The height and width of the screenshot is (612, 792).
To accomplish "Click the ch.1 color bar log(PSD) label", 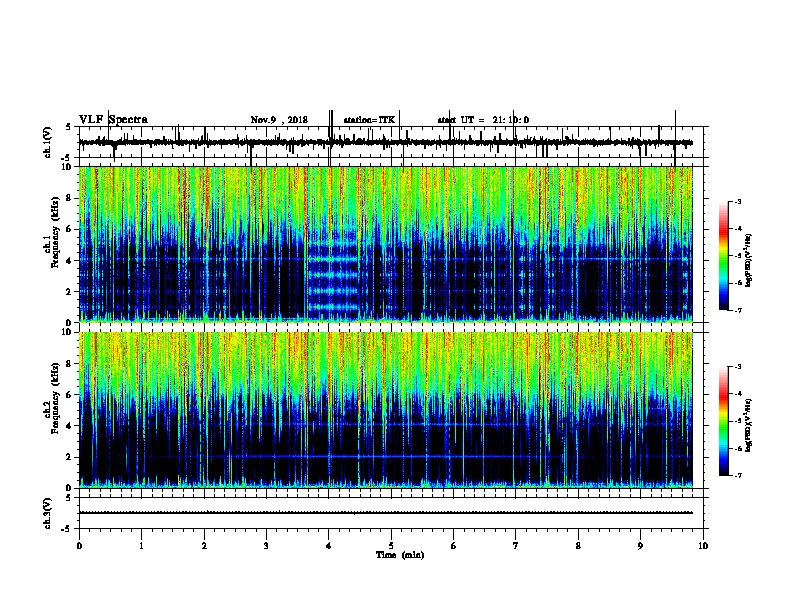I will click(x=748, y=260).
